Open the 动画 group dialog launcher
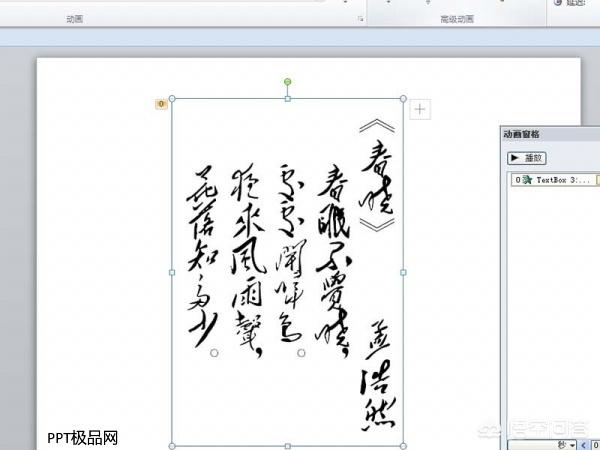 tap(360, 18)
